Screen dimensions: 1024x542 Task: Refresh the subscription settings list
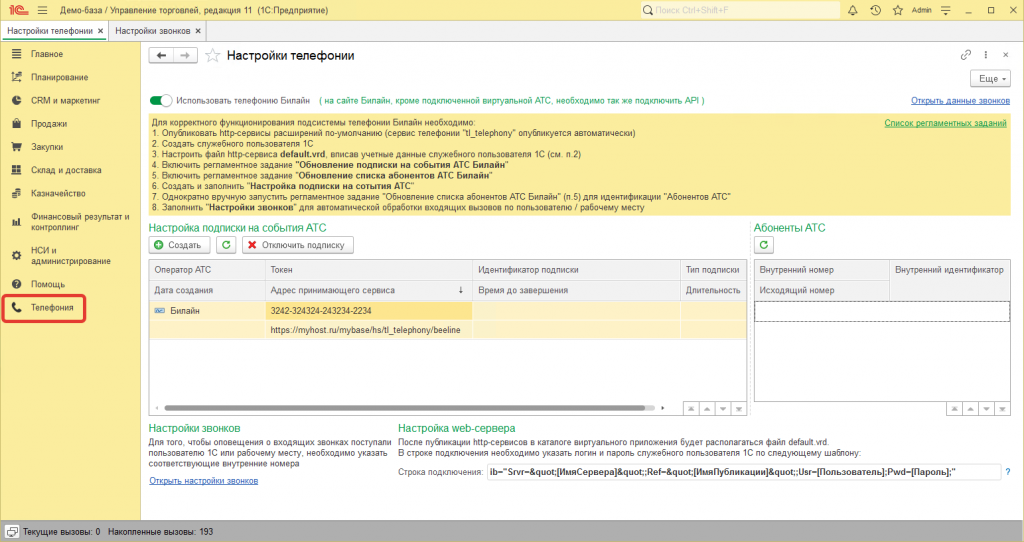click(226, 244)
